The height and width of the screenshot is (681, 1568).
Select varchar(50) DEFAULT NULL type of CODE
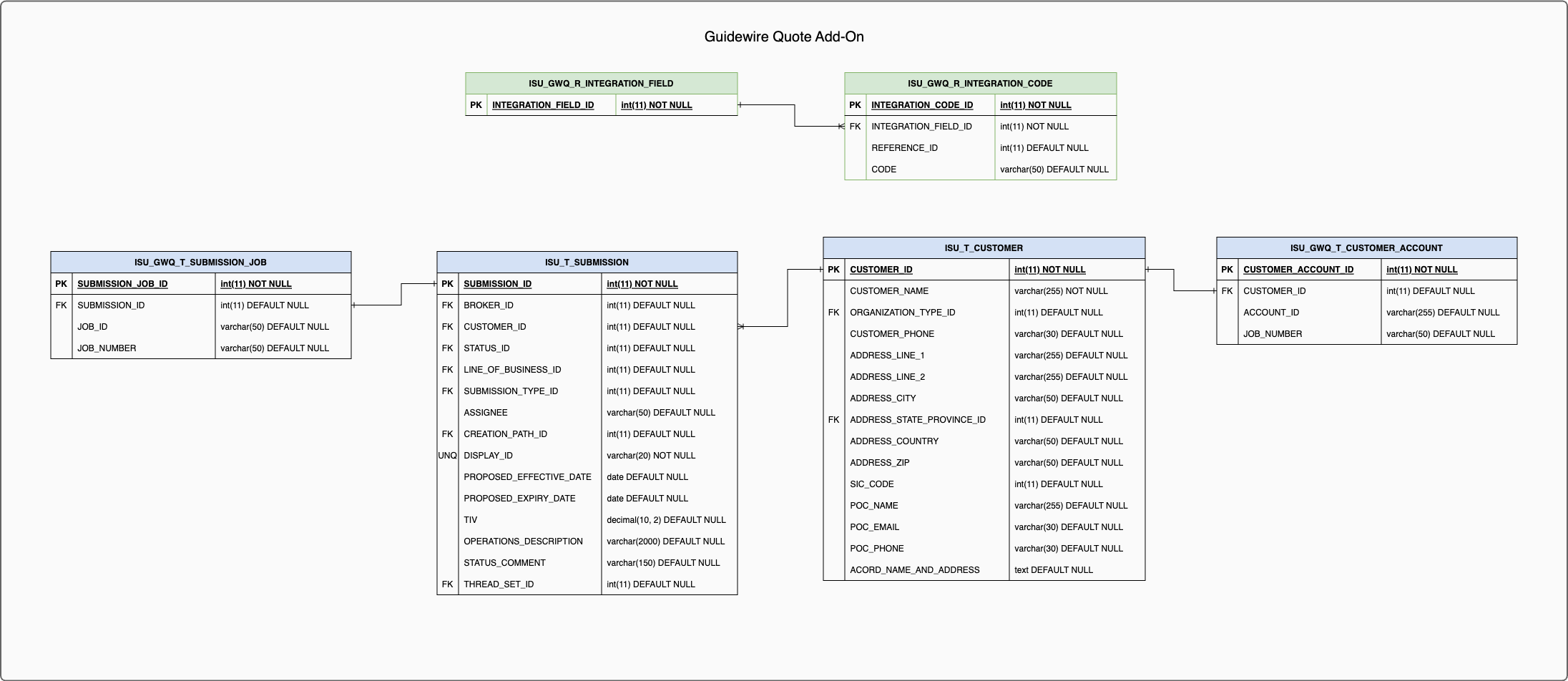[1054, 170]
